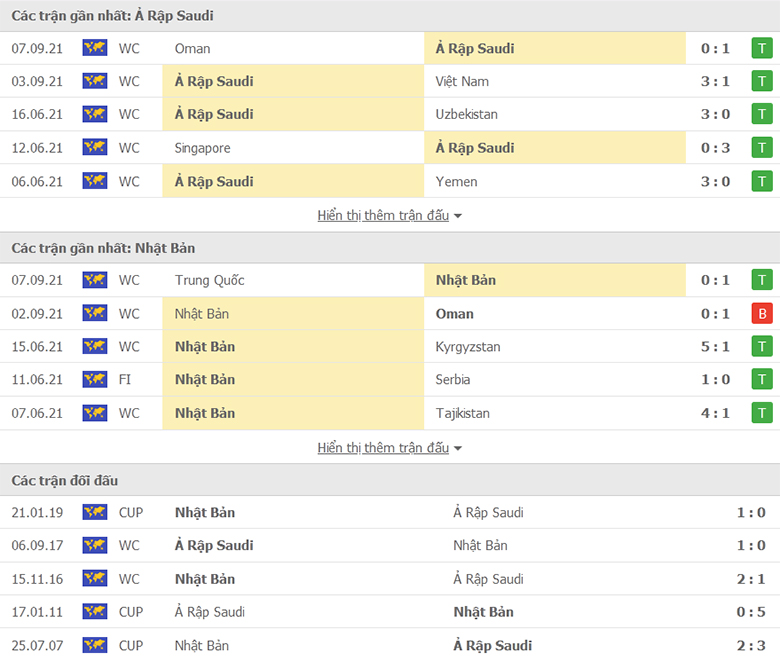Image resolution: width=780 pixels, height=661 pixels.
Task: Click the world map flag icon for Oman match
Action: tap(95, 48)
